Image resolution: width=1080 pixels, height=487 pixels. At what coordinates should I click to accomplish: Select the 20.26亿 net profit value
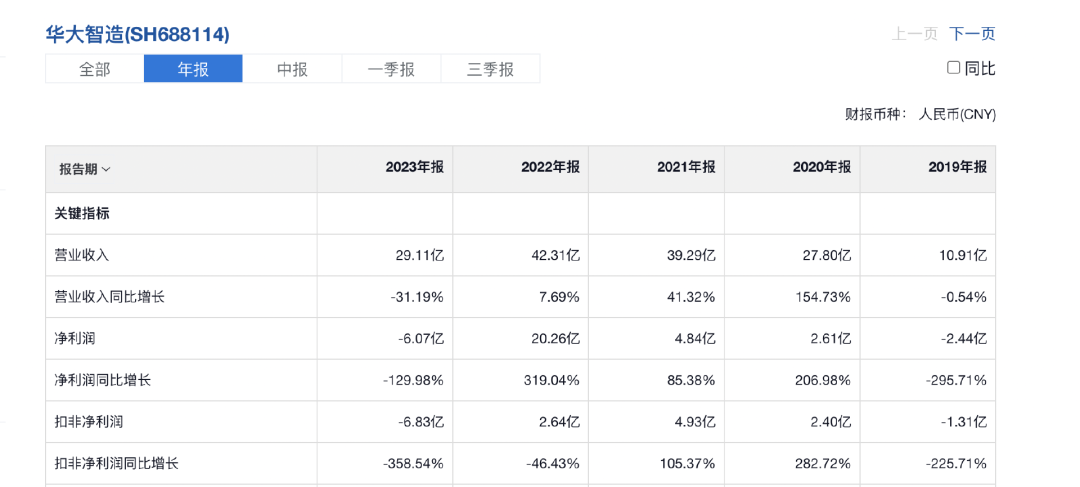click(557, 338)
